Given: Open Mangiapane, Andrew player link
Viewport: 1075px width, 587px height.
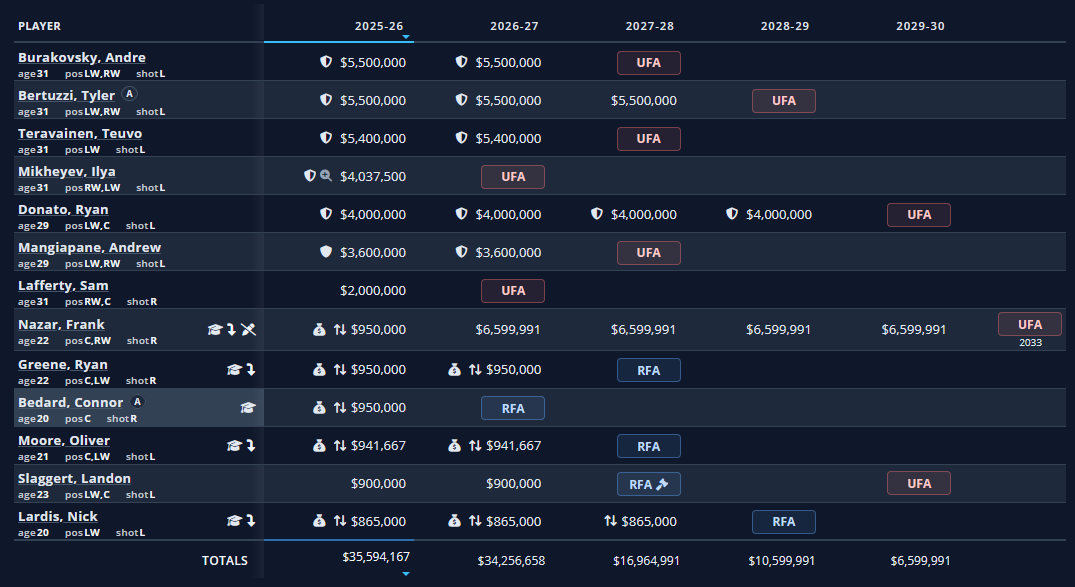Looking at the screenshot, I should 89,248.
